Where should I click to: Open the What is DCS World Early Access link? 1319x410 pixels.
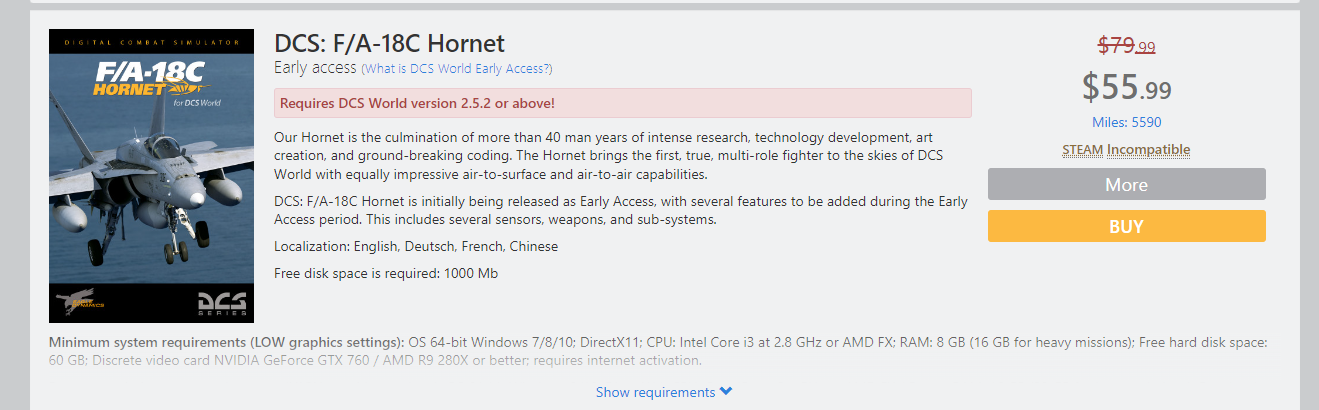457,69
